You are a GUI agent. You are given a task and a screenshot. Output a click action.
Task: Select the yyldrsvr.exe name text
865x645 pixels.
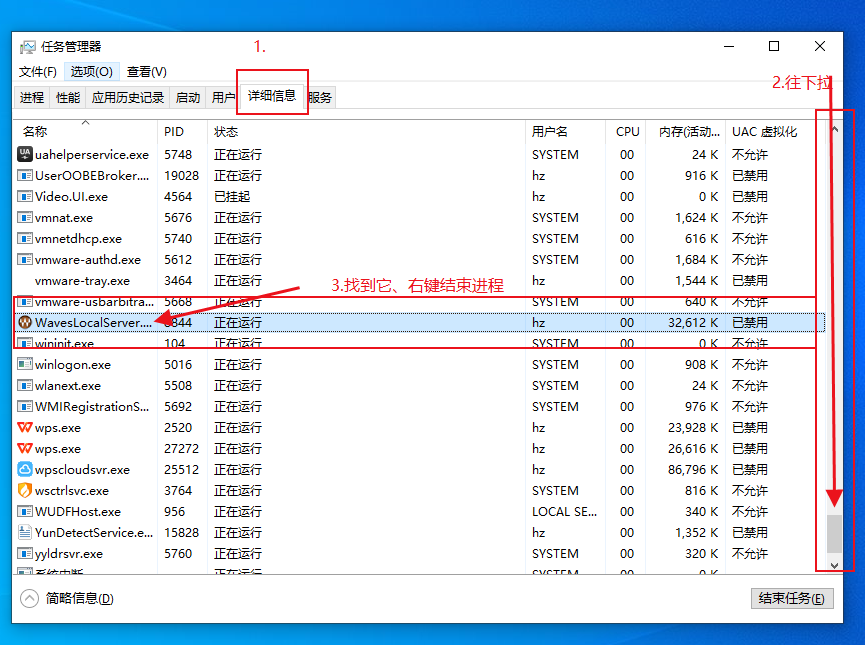(x=69, y=553)
